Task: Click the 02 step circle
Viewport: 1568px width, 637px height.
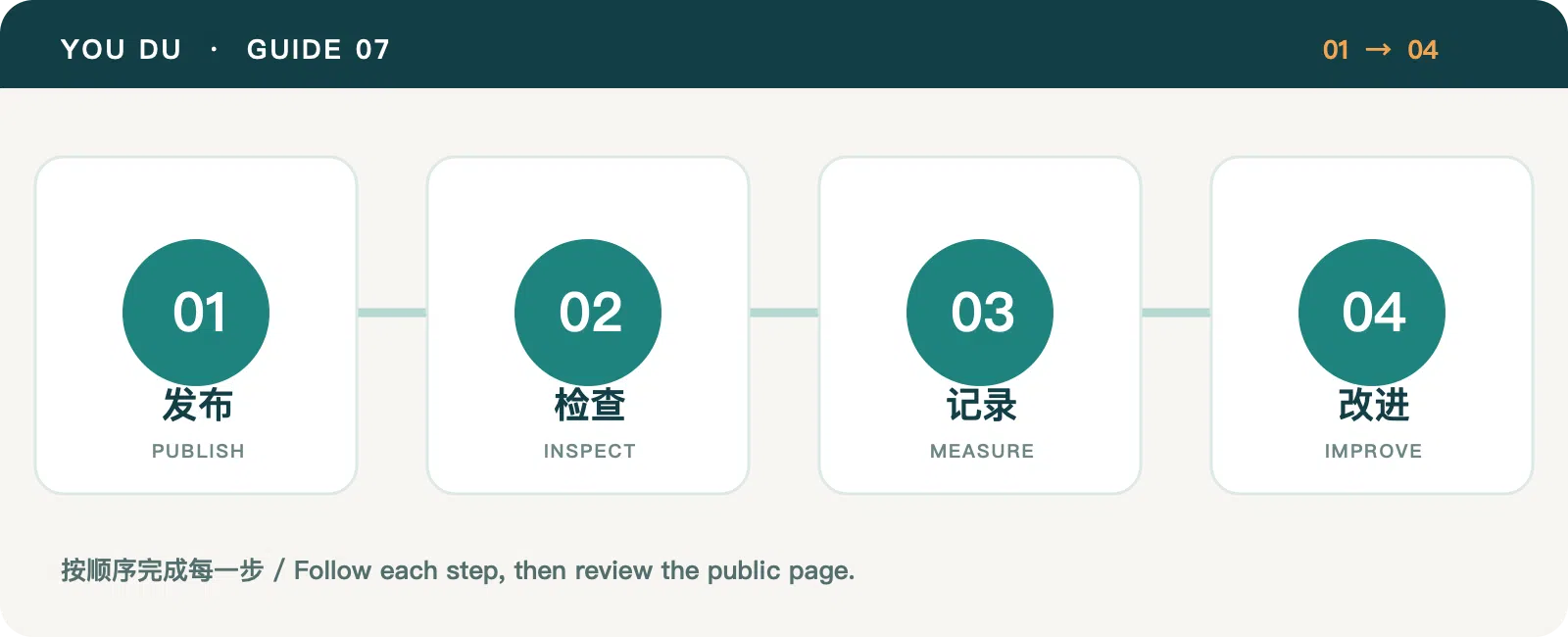Action: point(588,313)
